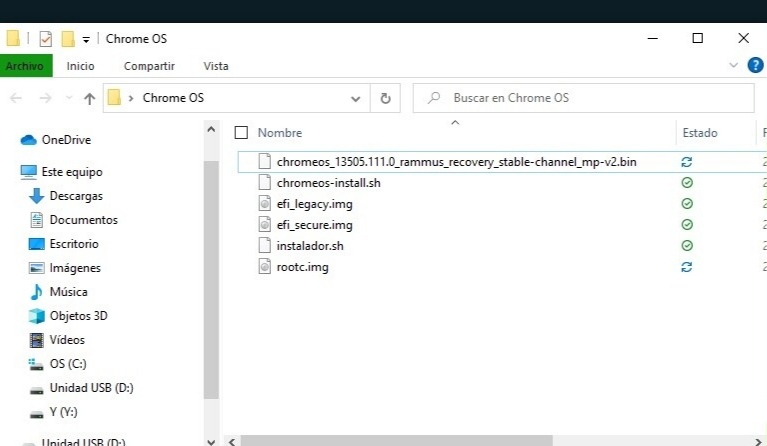
Task: Open Customize Quick Access Toolbar dropdown
Action: pyautogui.click(x=86, y=40)
